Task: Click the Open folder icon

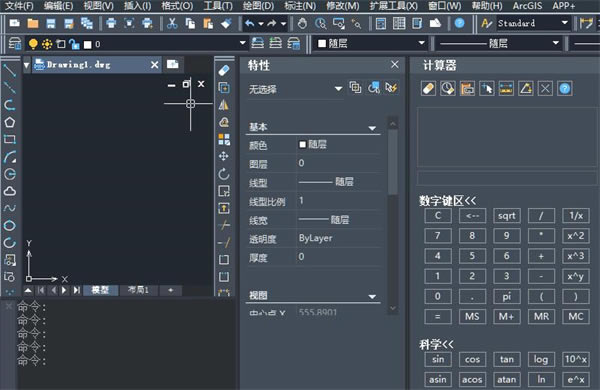Action: tap(33, 24)
